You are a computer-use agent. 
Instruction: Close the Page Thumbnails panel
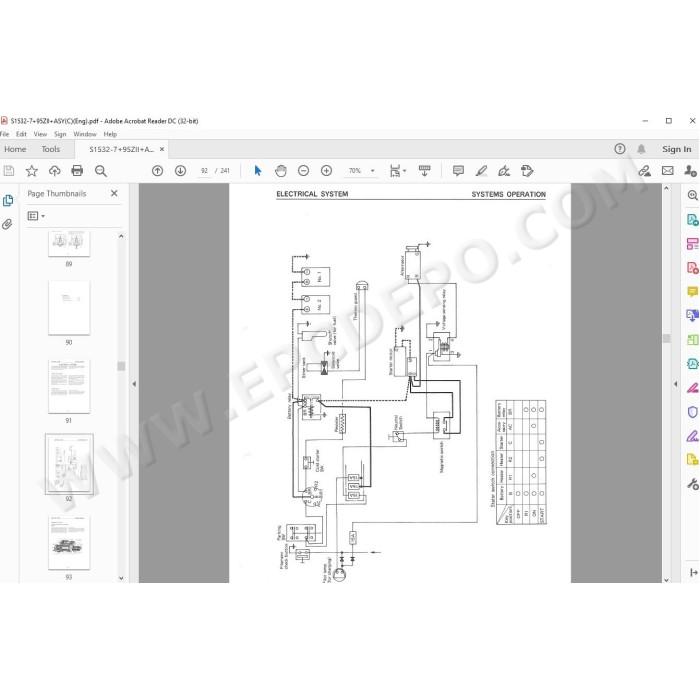point(114,193)
